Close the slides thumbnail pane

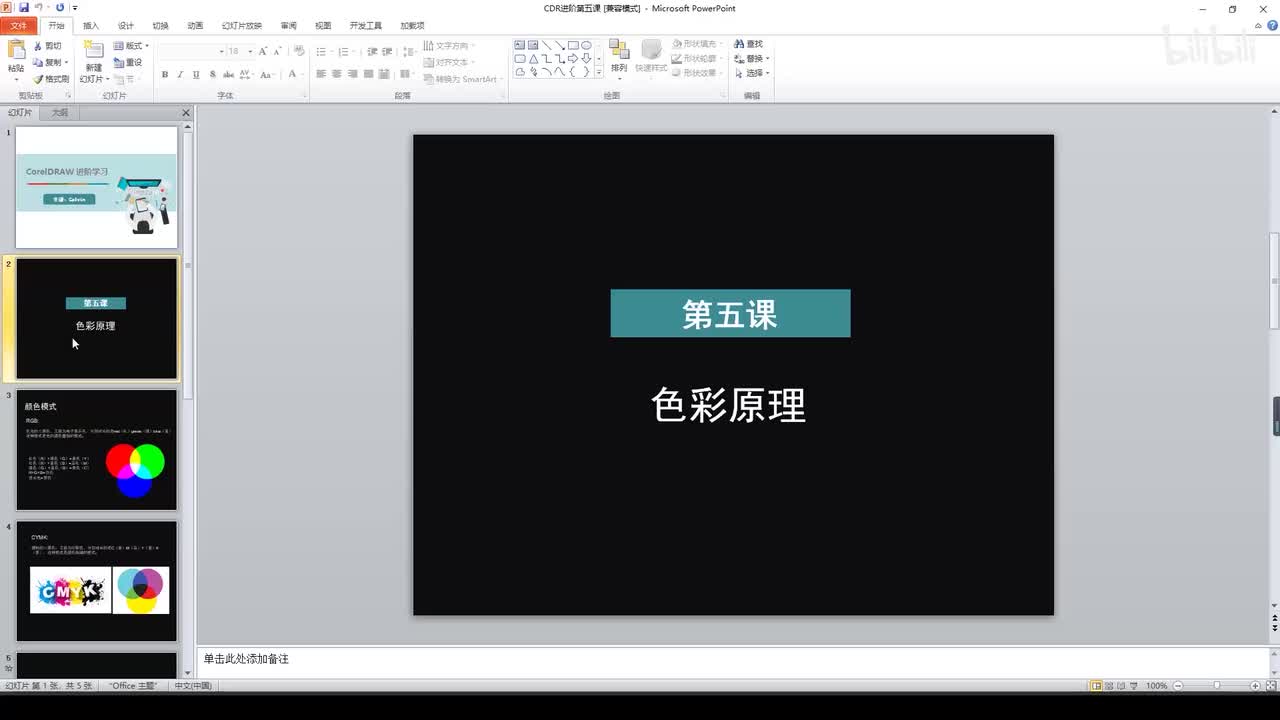(x=186, y=113)
